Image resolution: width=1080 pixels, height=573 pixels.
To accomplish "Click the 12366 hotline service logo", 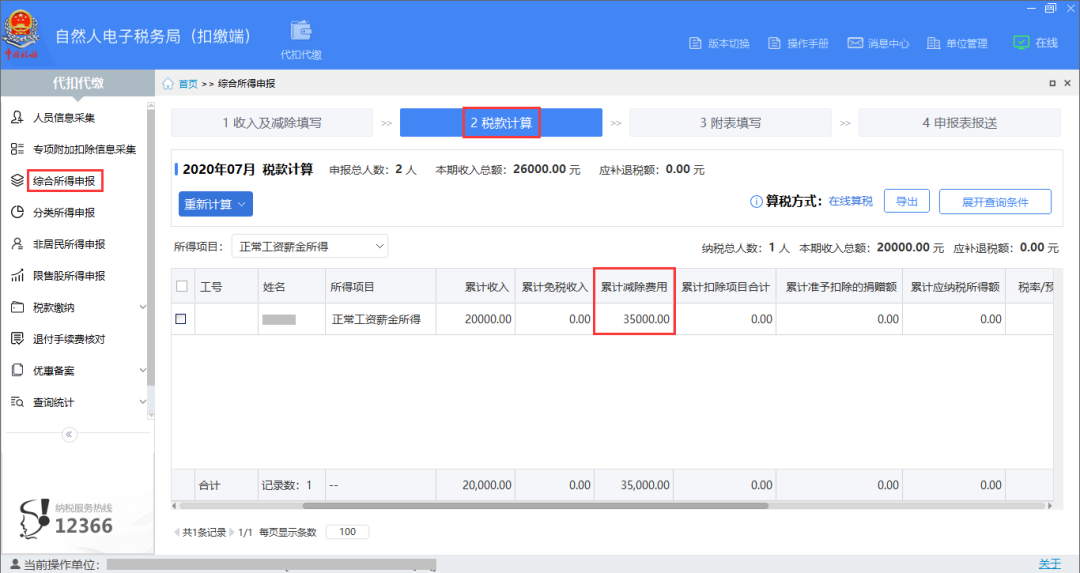I will click(x=34, y=519).
